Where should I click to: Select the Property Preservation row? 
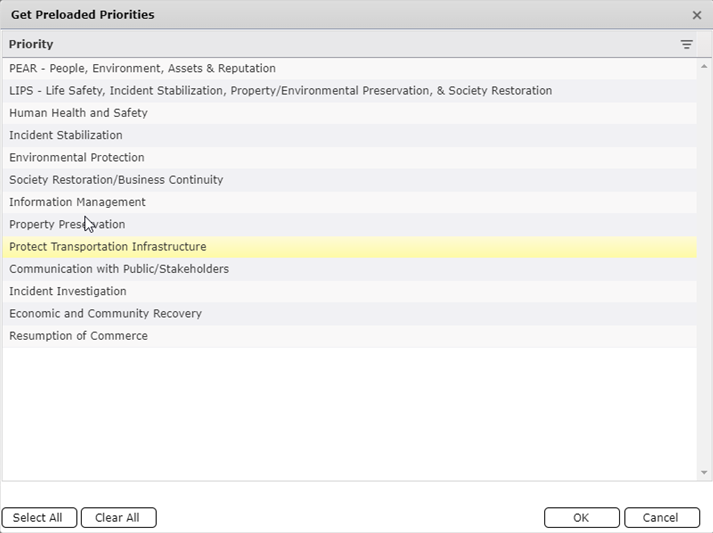[x=67, y=225]
